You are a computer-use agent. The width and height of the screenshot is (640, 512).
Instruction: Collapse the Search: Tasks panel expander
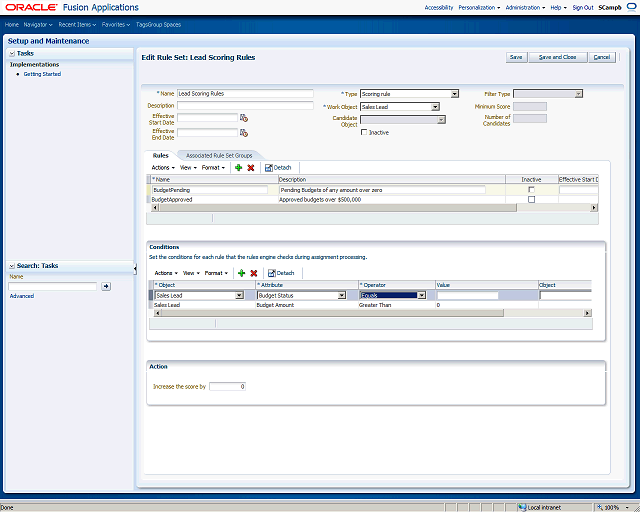point(12,266)
